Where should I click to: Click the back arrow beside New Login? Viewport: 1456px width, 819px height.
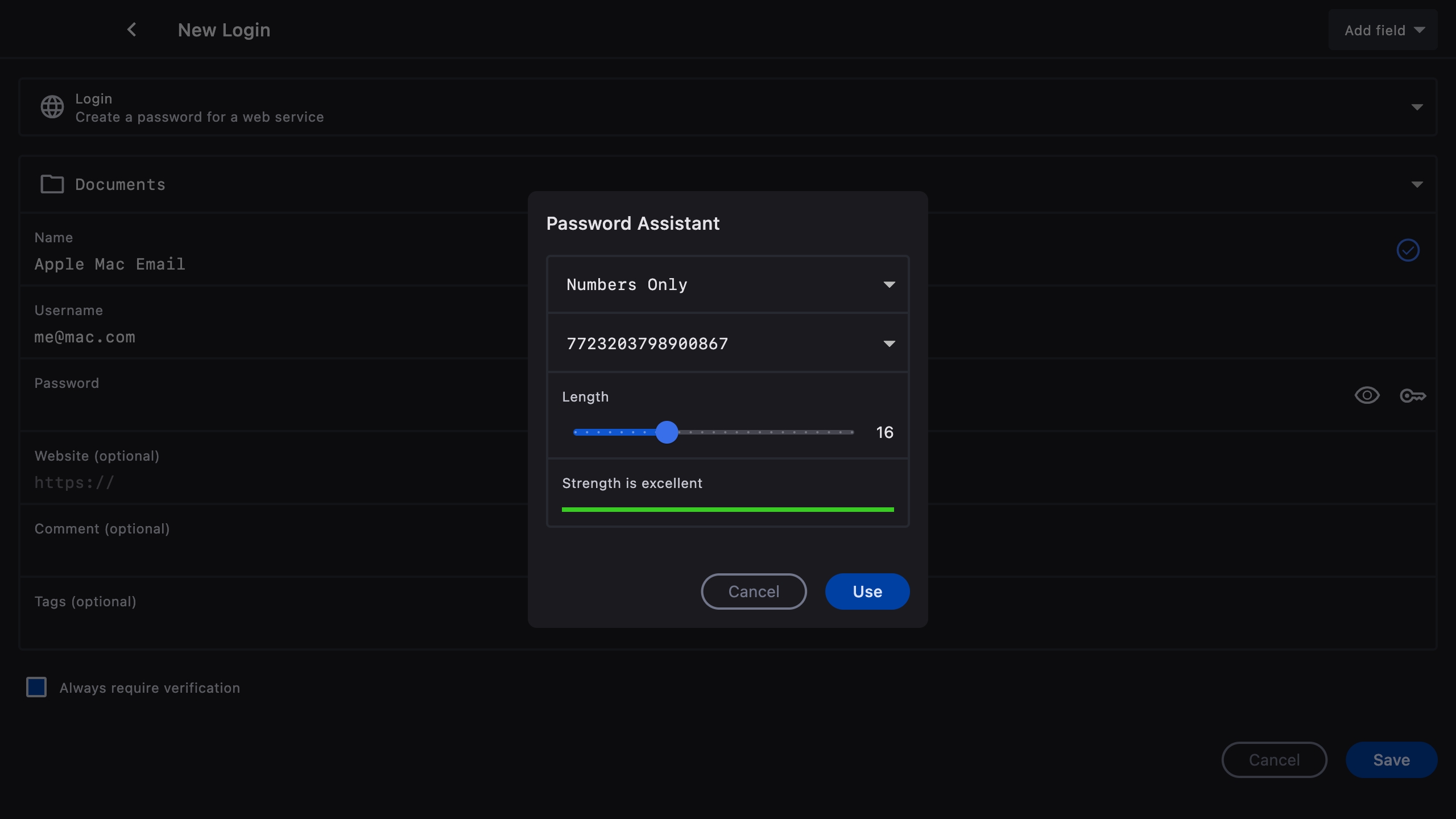pos(131,30)
